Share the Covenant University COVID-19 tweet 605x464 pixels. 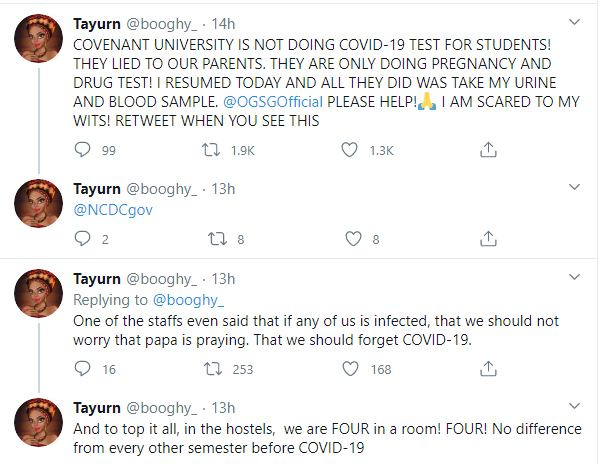click(488, 150)
